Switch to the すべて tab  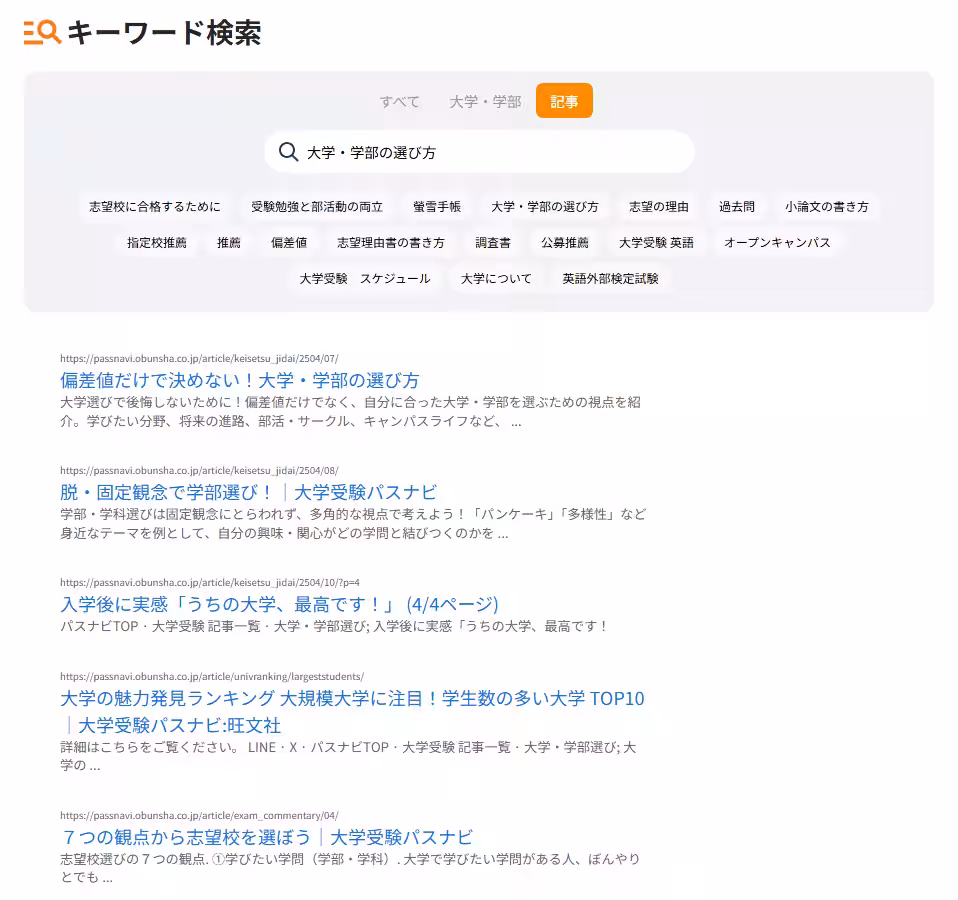click(x=399, y=101)
